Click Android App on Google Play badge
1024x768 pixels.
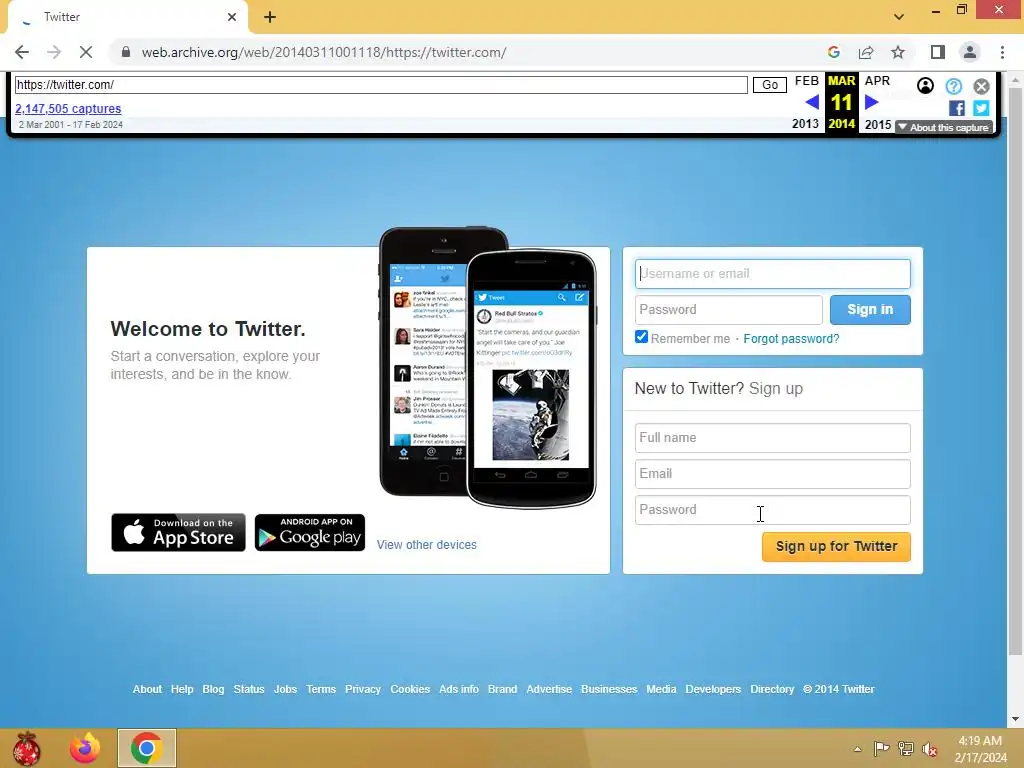point(310,532)
